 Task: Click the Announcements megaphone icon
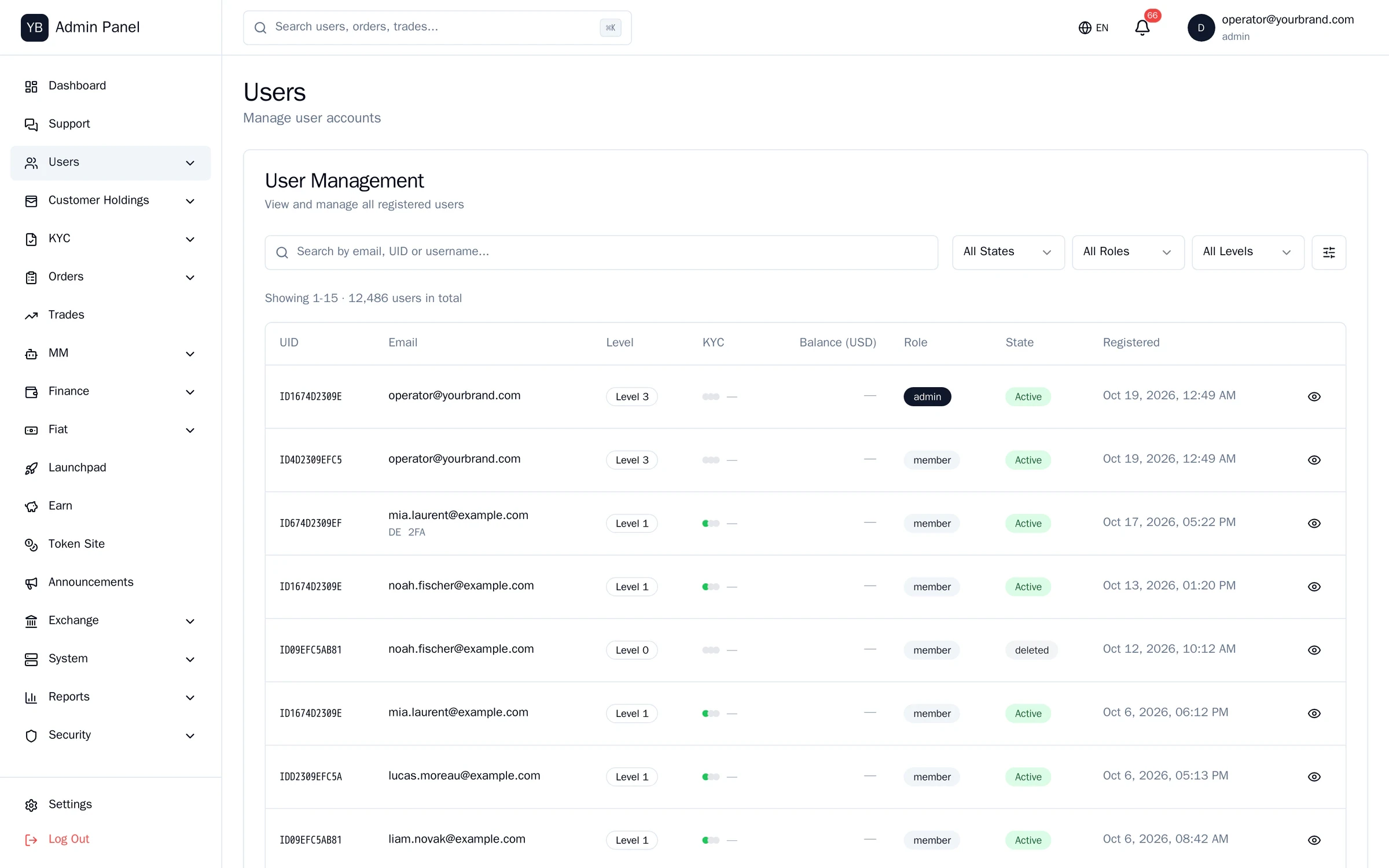pyautogui.click(x=31, y=583)
